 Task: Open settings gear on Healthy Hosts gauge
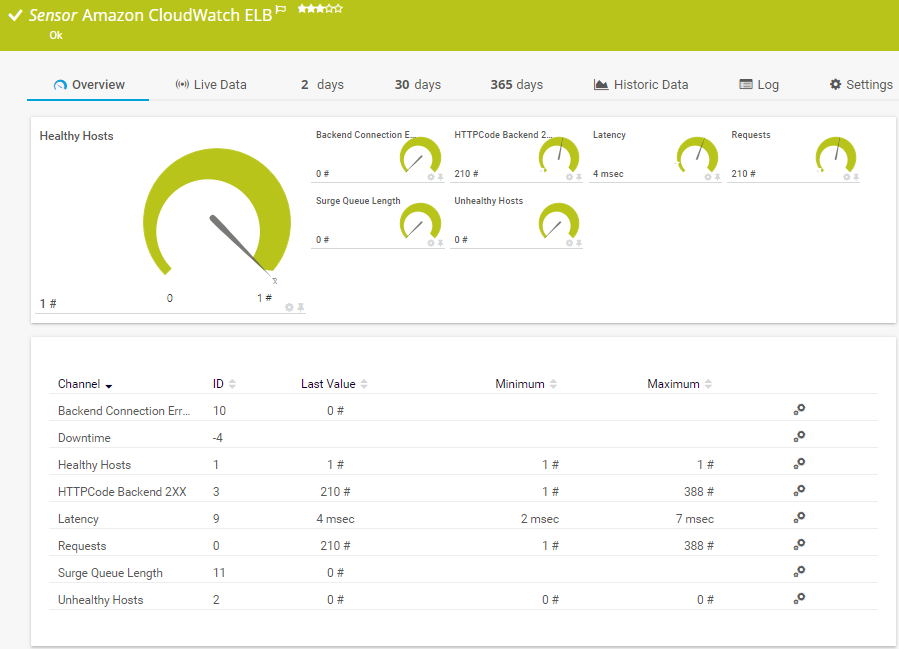pos(290,307)
